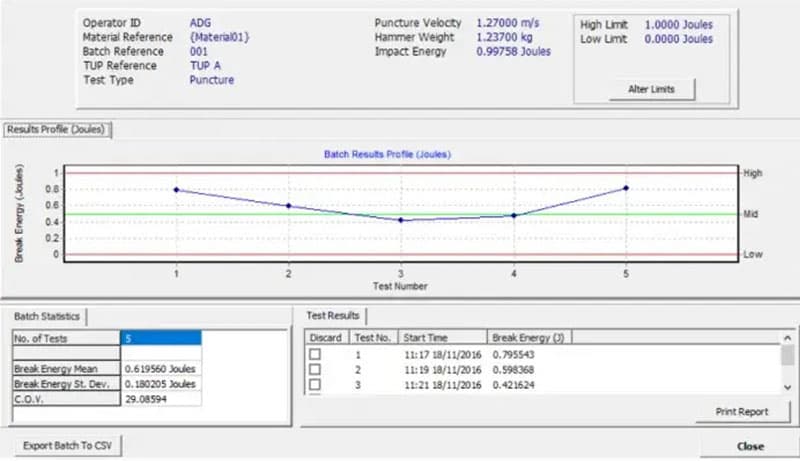
Task: Click Puncture Velocity value 1.27000 m/s
Action: (508, 23)
